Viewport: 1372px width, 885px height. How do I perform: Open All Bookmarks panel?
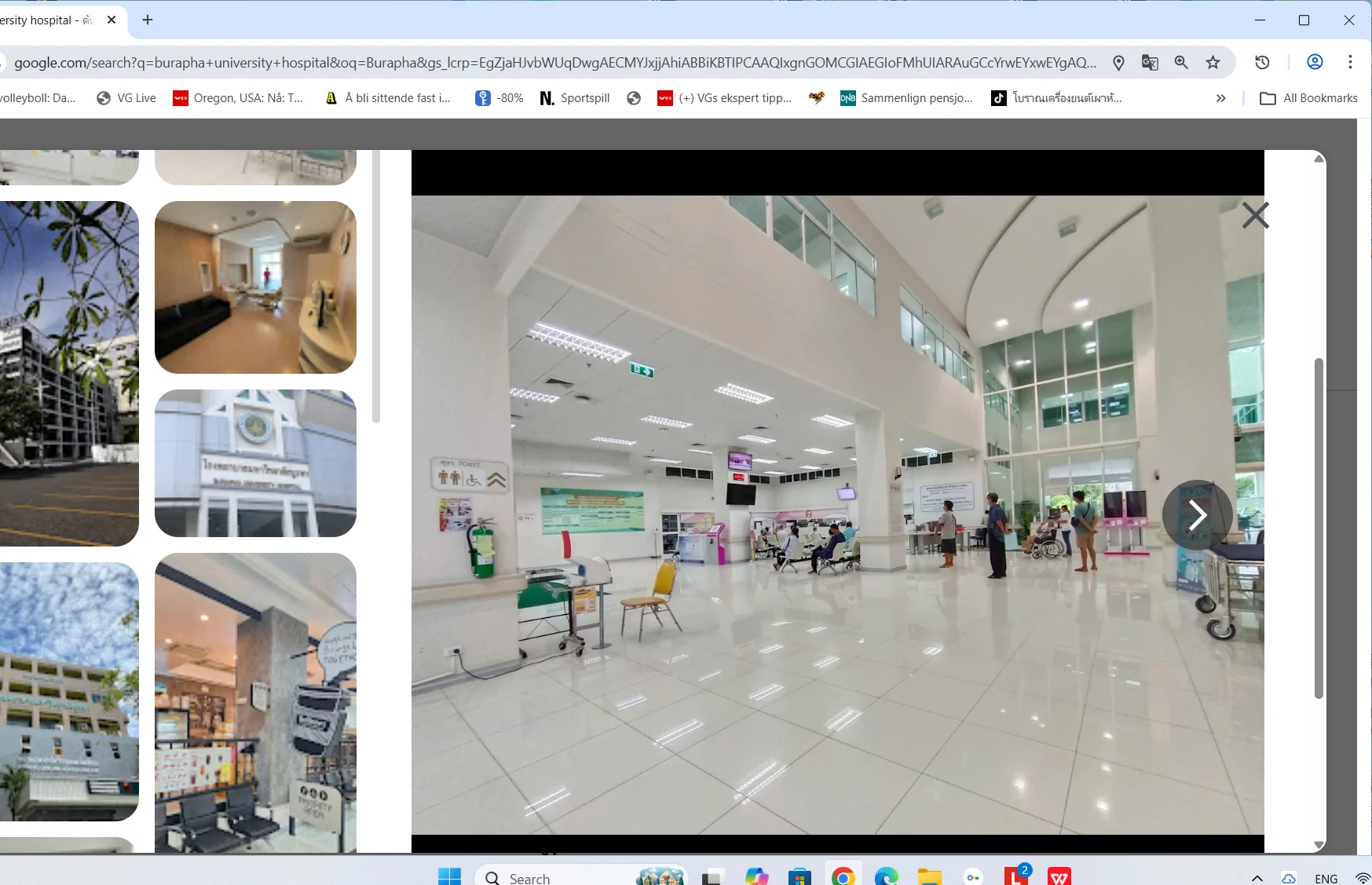point(1308,97)
